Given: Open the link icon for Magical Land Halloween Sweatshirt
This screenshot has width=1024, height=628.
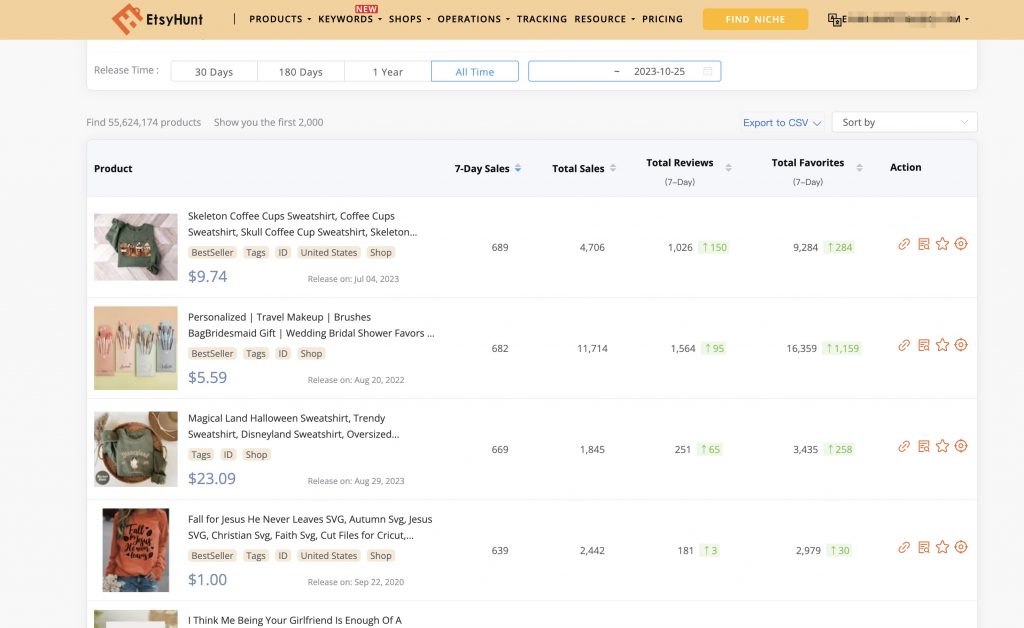Looking at the screenshot, I should [x=903, y=446].
